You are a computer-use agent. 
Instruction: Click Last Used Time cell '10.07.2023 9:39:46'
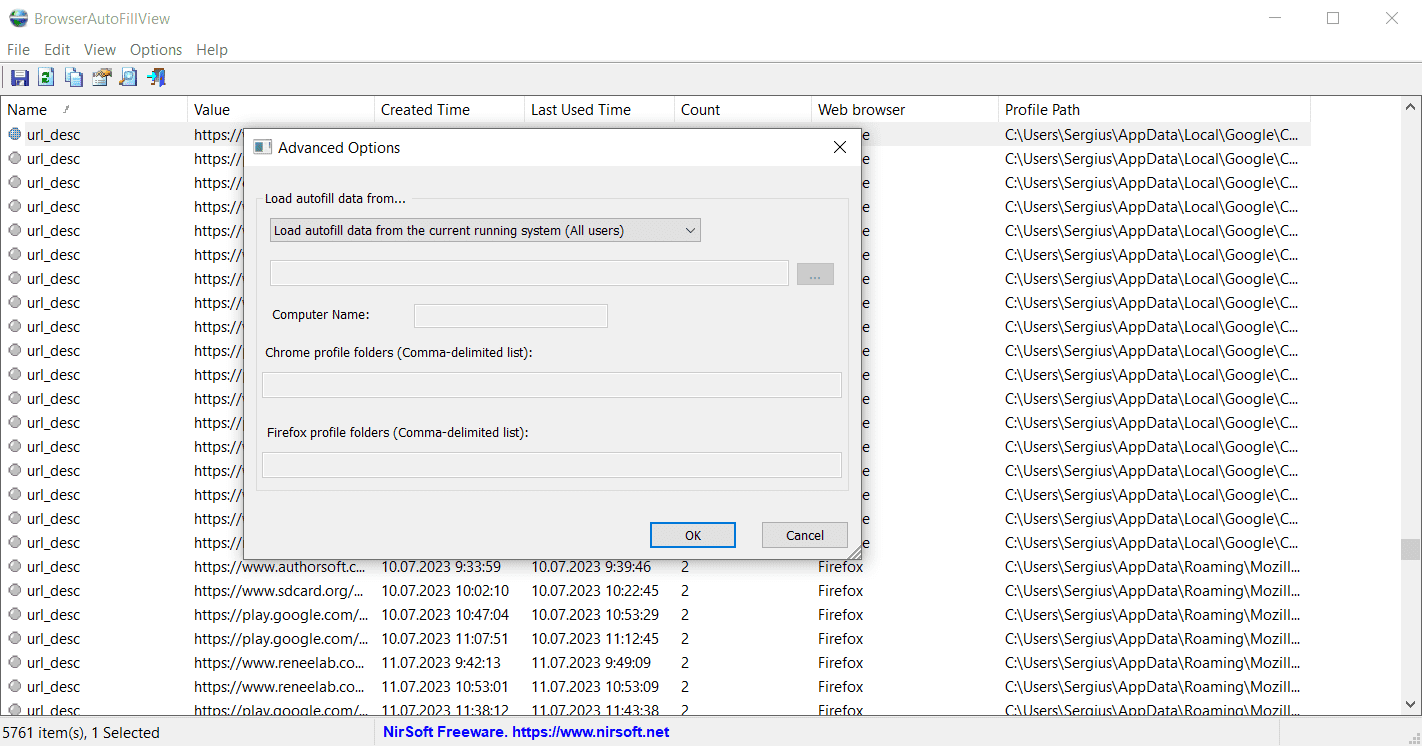click(x=591, y=566)
